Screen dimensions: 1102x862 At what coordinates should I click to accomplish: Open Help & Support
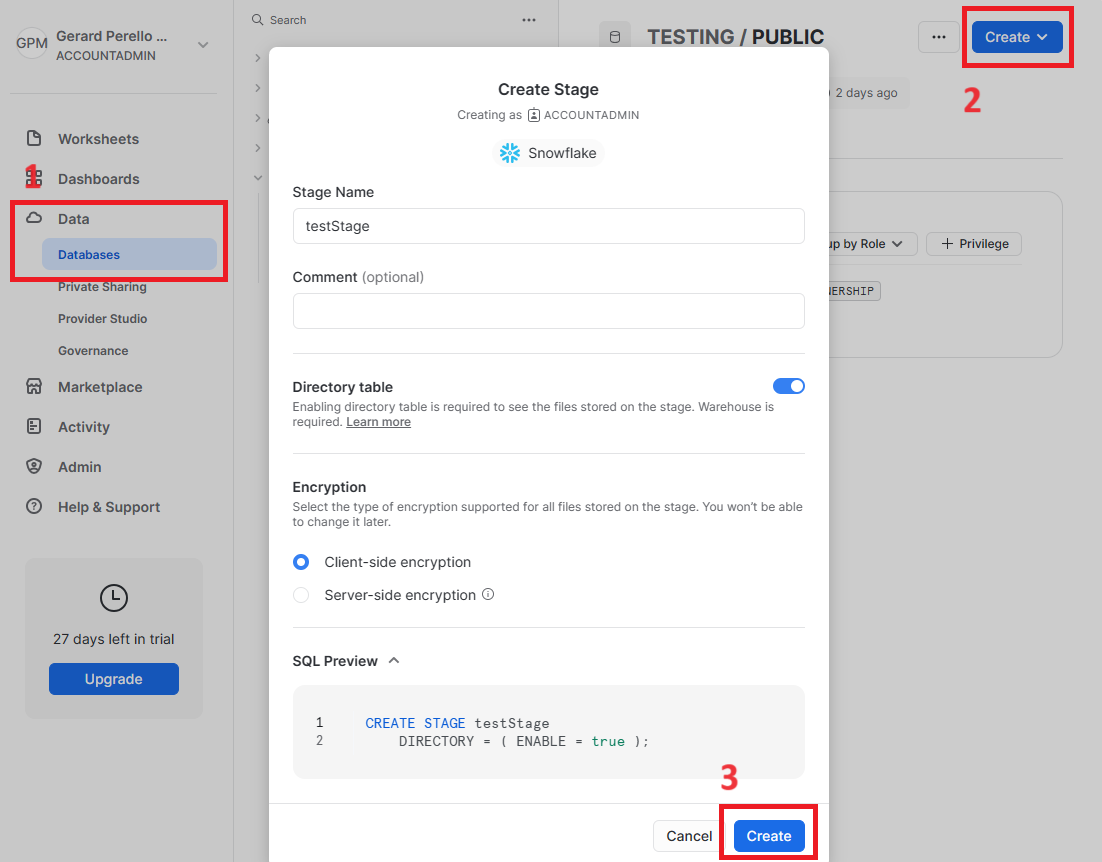tap(110, 507)
